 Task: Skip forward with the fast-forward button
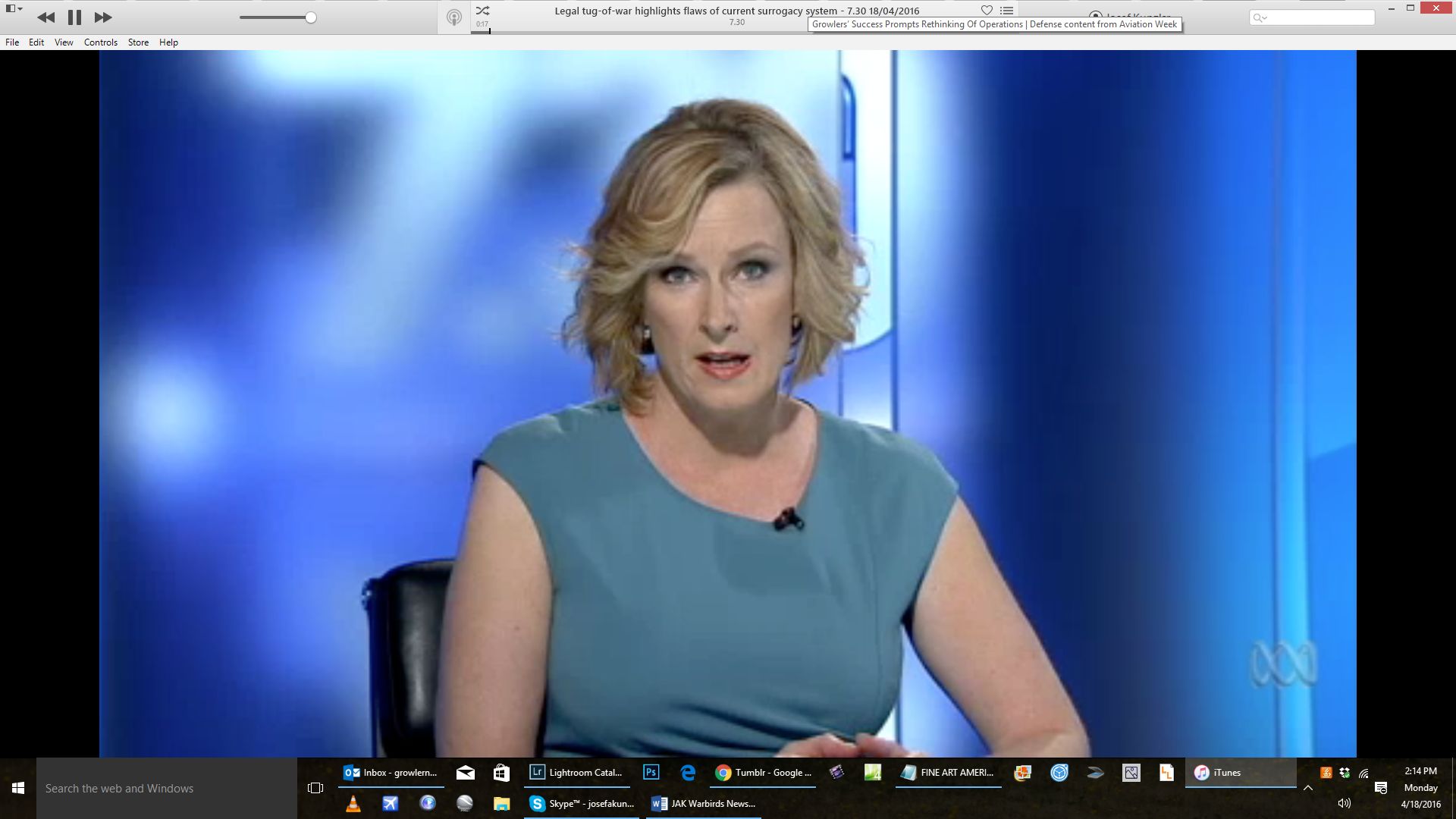[x=103, y=17]
